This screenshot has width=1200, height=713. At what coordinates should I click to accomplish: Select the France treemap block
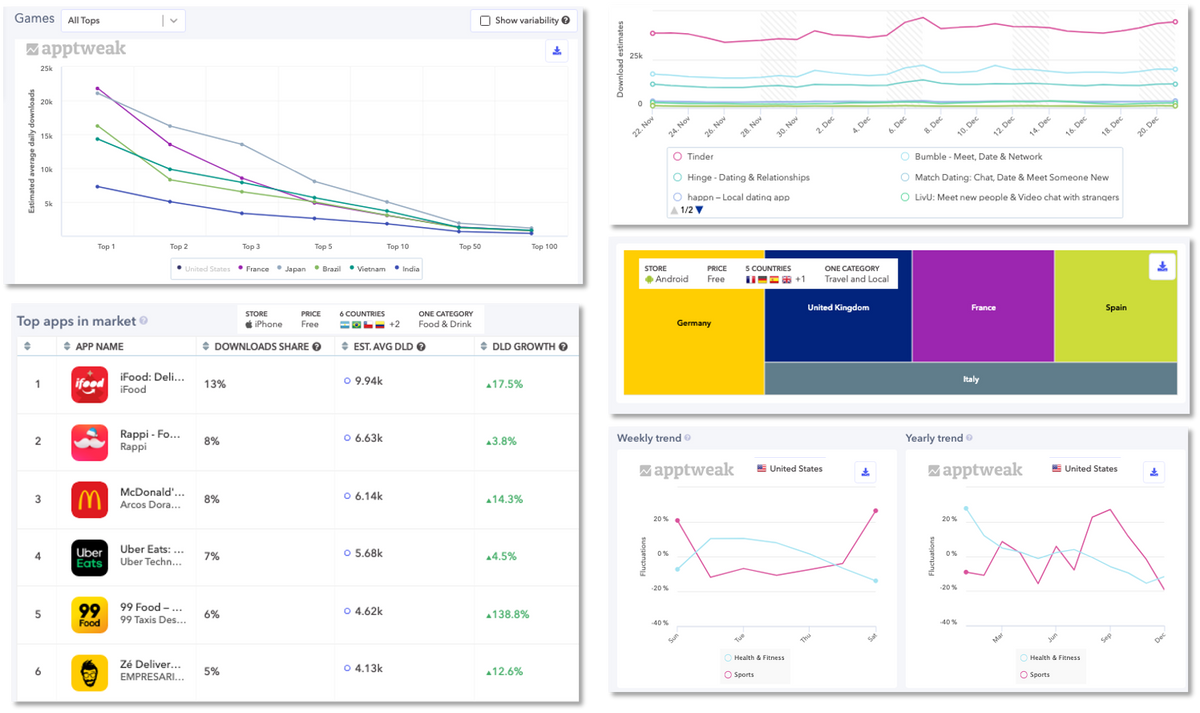(x=983, y=306)
